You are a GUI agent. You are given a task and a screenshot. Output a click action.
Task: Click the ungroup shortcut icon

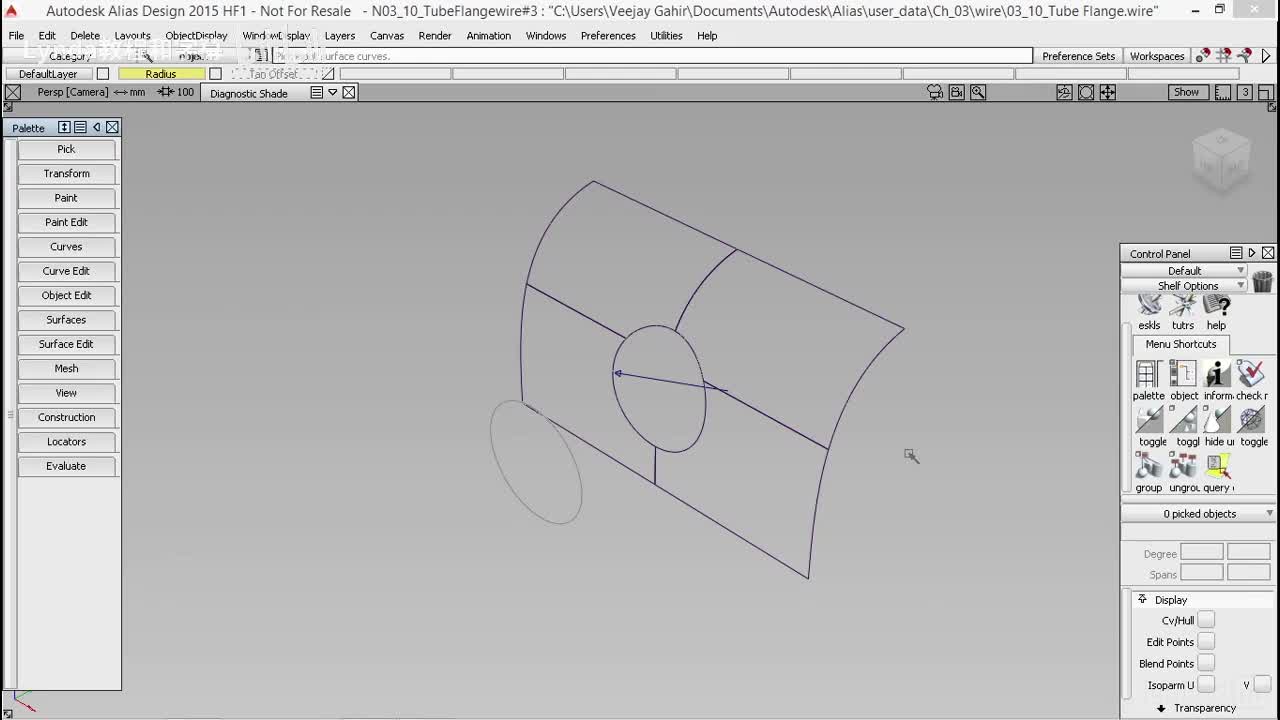1183,466
